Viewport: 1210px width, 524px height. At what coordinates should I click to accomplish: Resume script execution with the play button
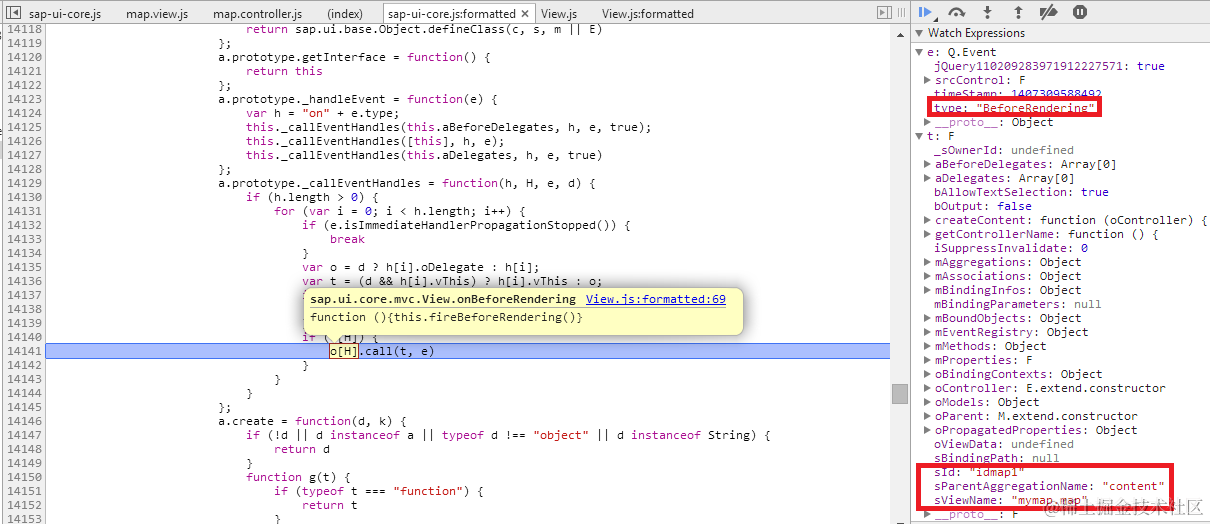click(925, 13)
